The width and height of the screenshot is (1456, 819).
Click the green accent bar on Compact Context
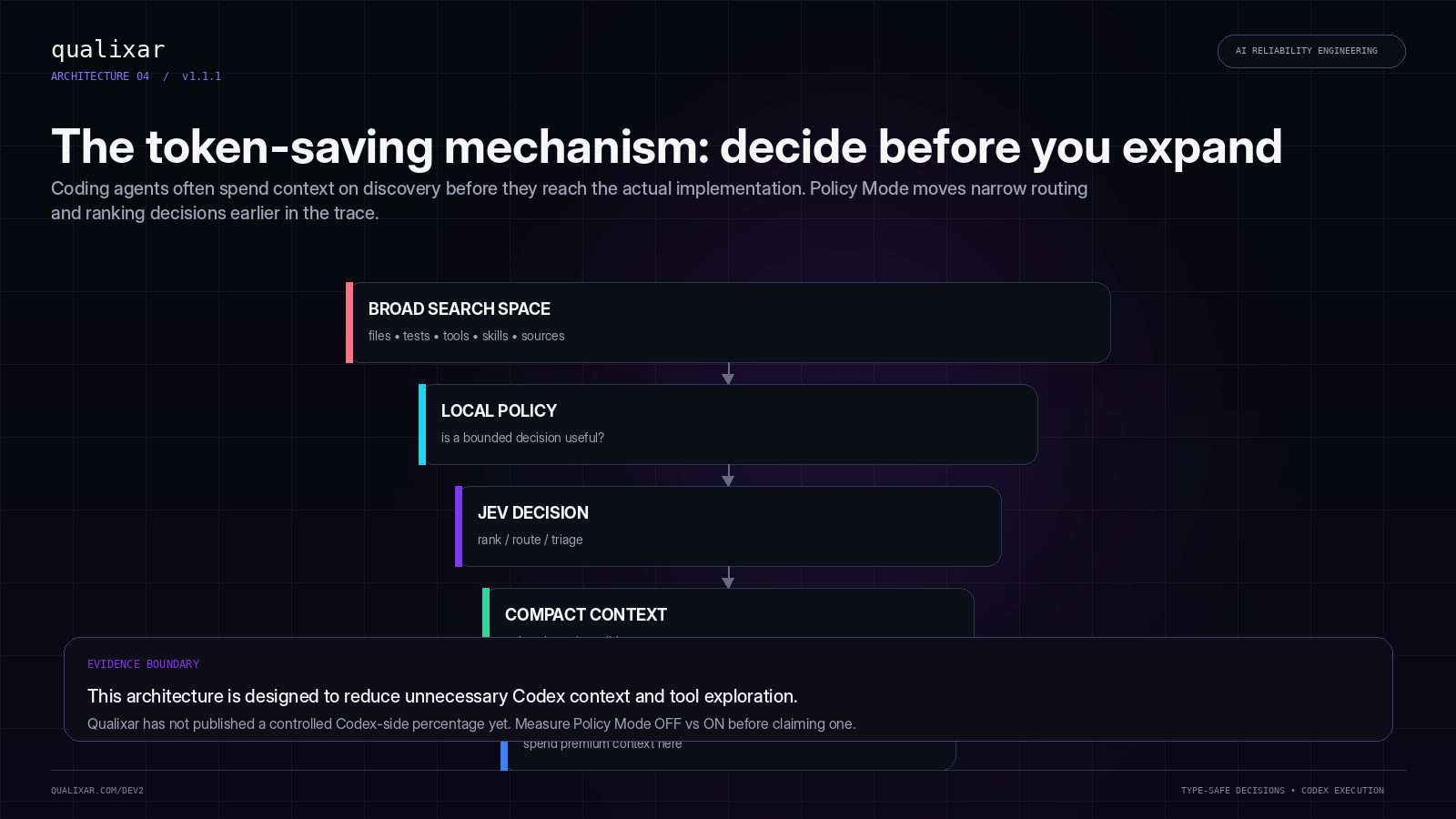pyautogui.click(x=486, y=612)
